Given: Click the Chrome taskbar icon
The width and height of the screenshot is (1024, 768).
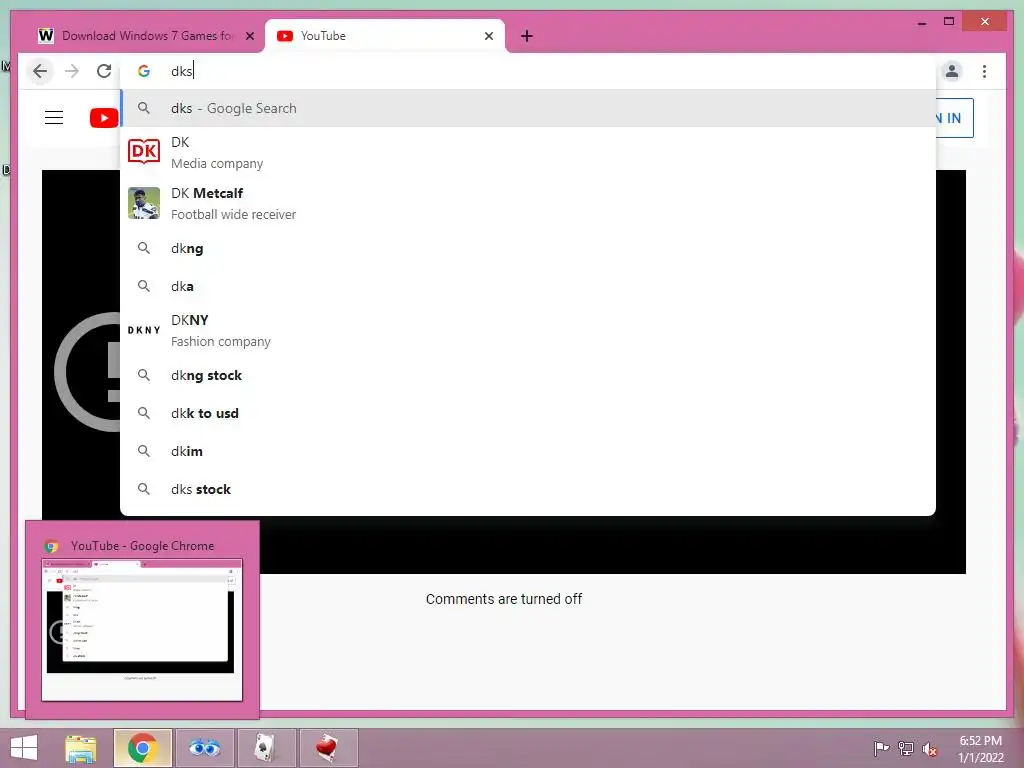Looking at the screenshot, I should pos(142,748).
